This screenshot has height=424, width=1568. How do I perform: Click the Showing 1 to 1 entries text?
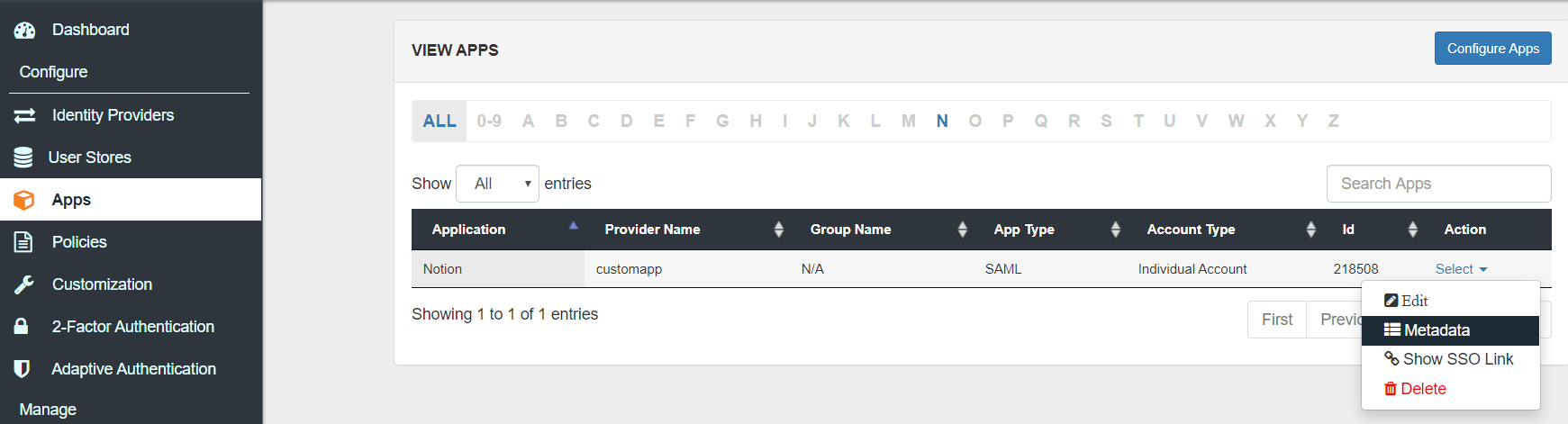[x=504, y=314]
